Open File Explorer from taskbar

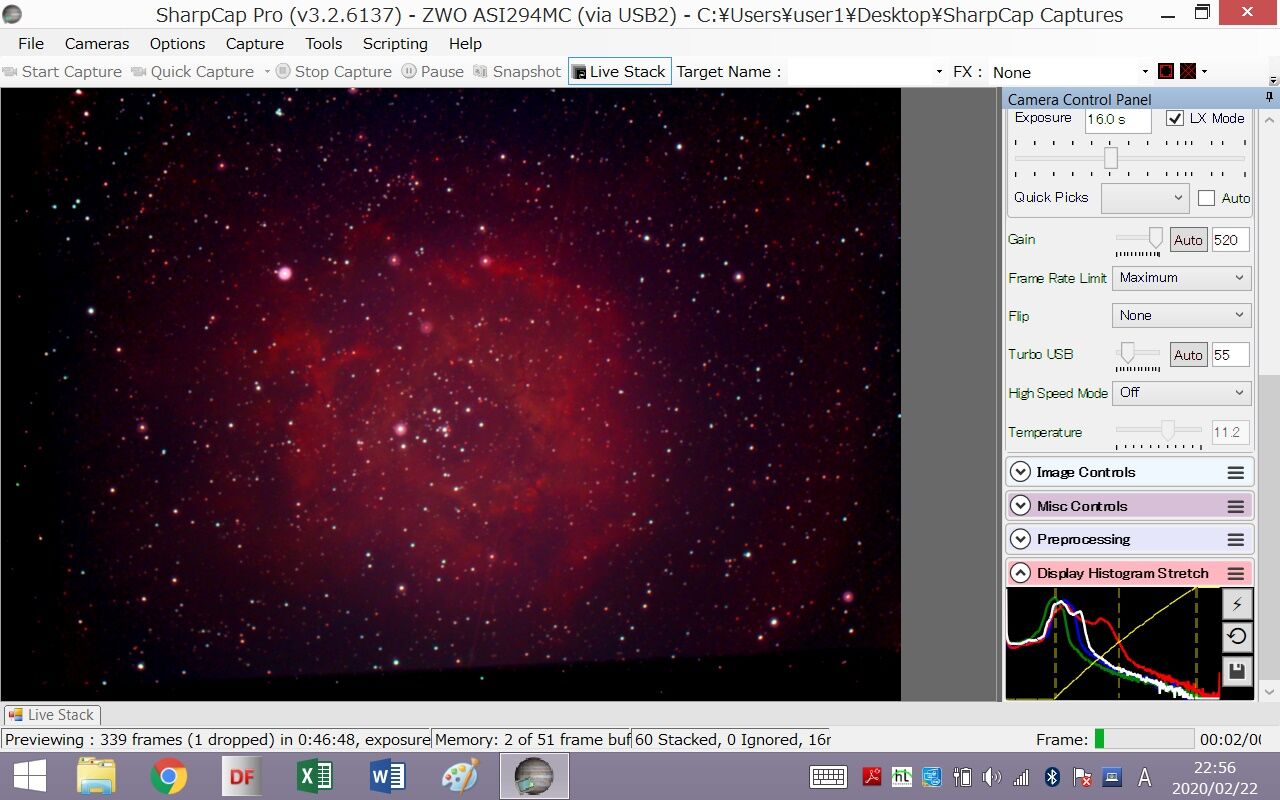pos(97,776)
